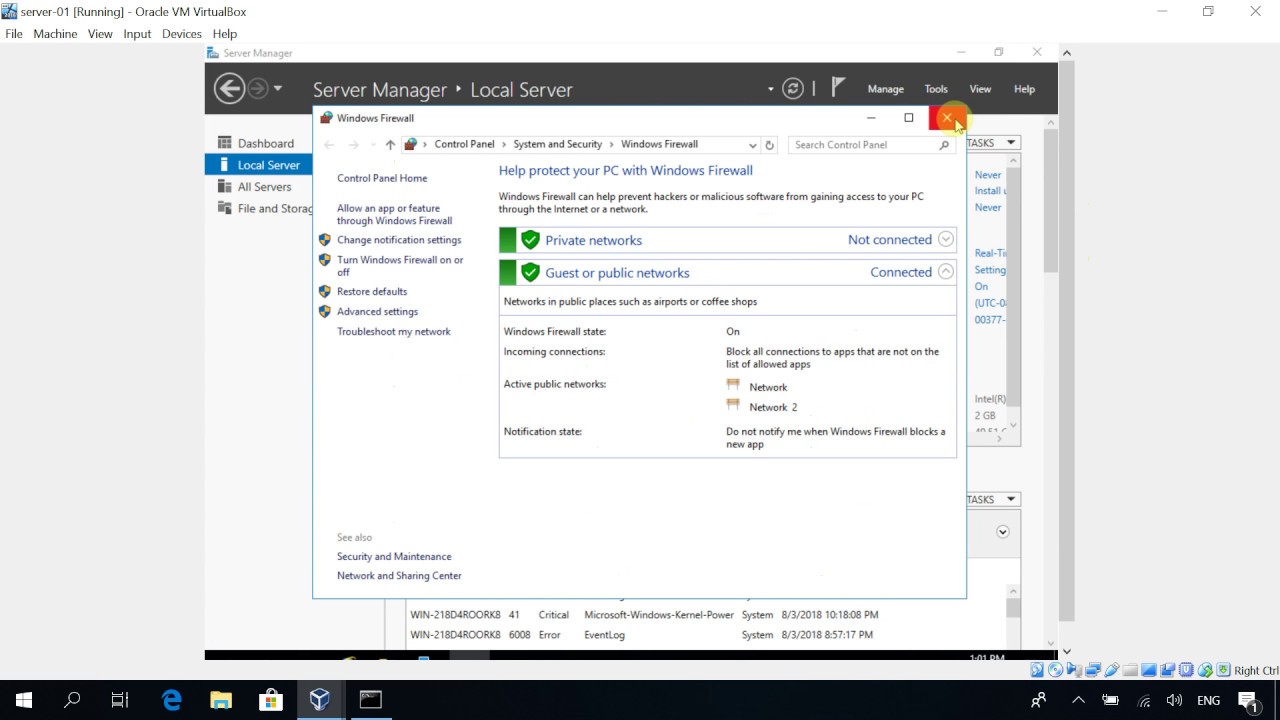The width and height of the screenshot is (1280, 720).
Task: Open the VirtualBox Machine menu
Action: (55, 33)
